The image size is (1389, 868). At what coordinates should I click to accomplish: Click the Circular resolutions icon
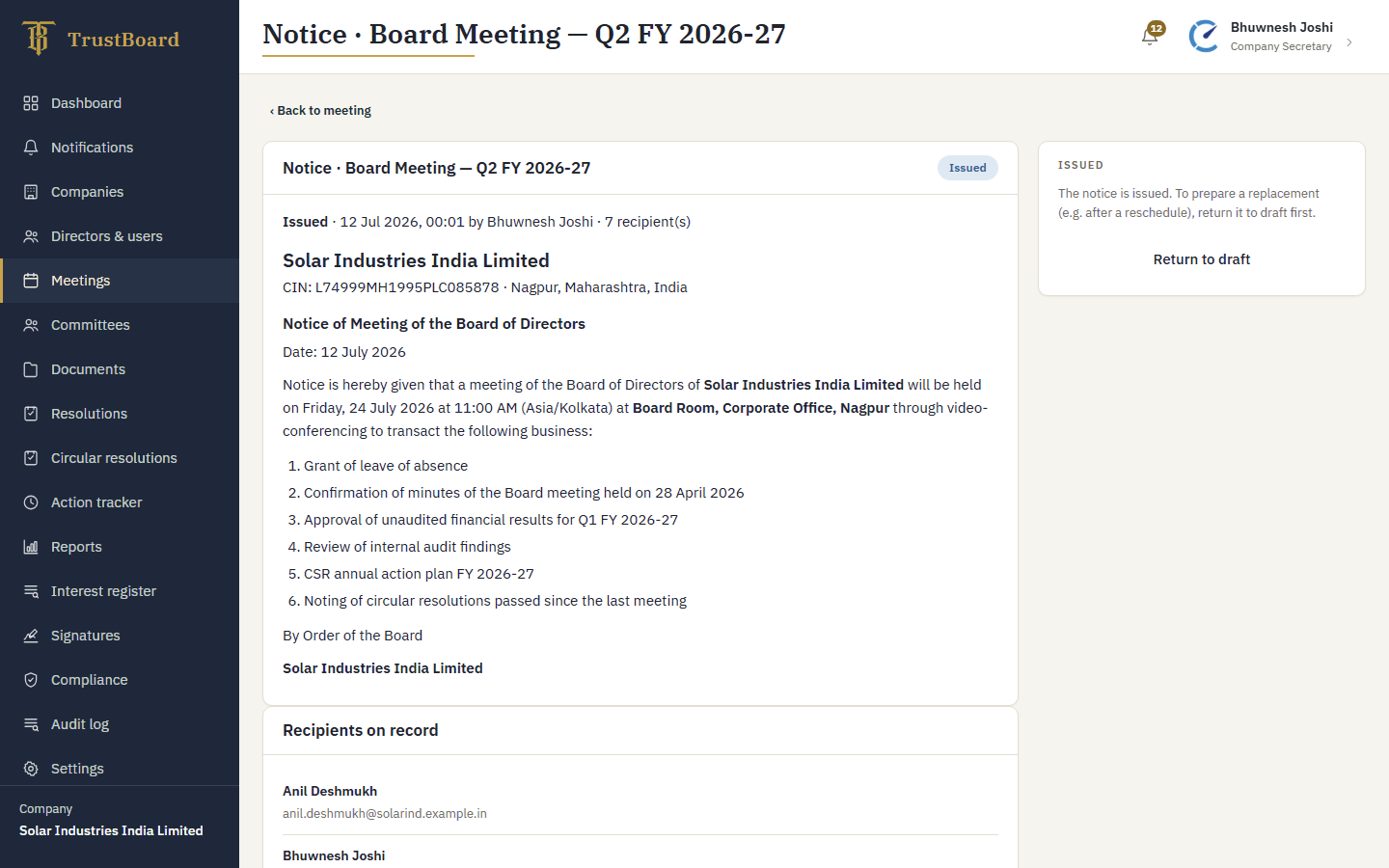click(31, 458)
